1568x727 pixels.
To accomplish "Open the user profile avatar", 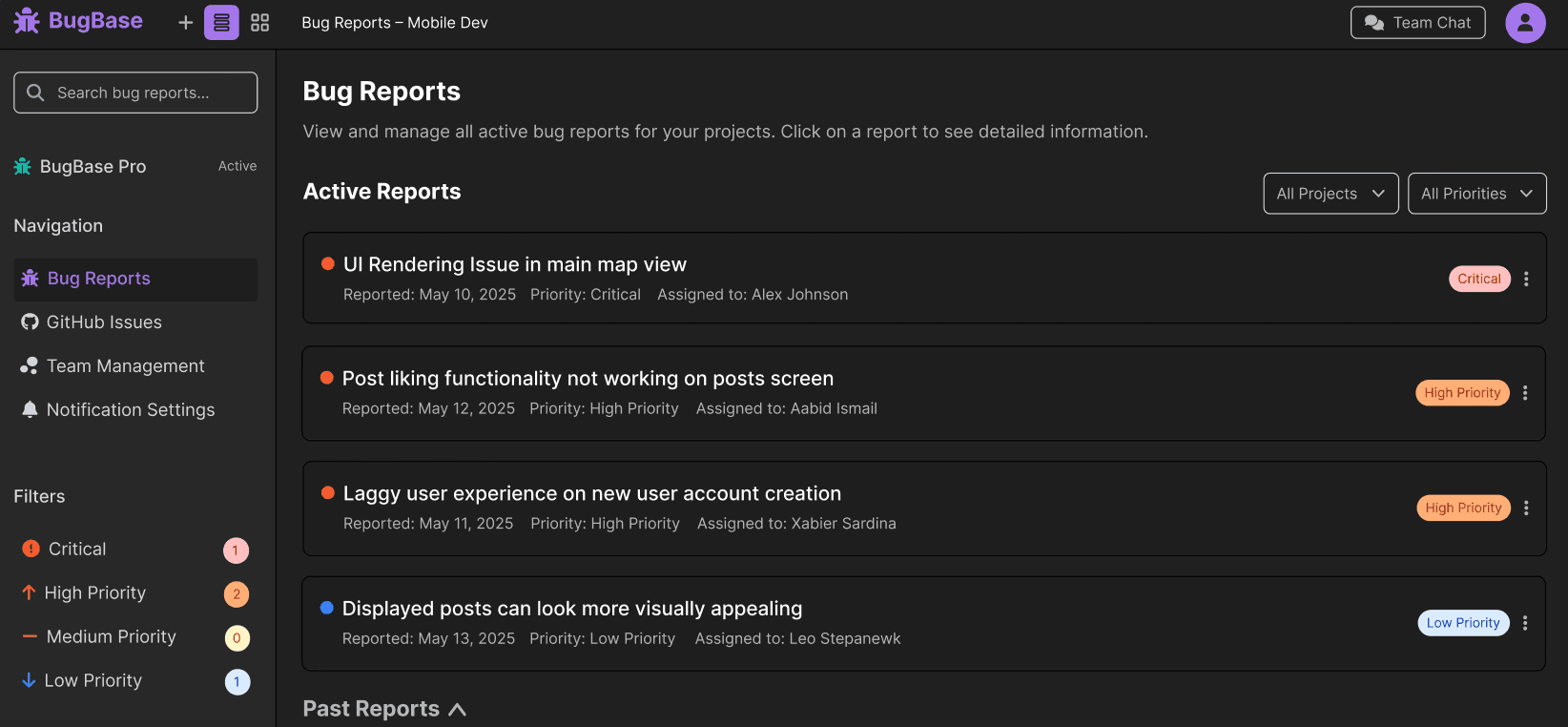I will 1525,23.
